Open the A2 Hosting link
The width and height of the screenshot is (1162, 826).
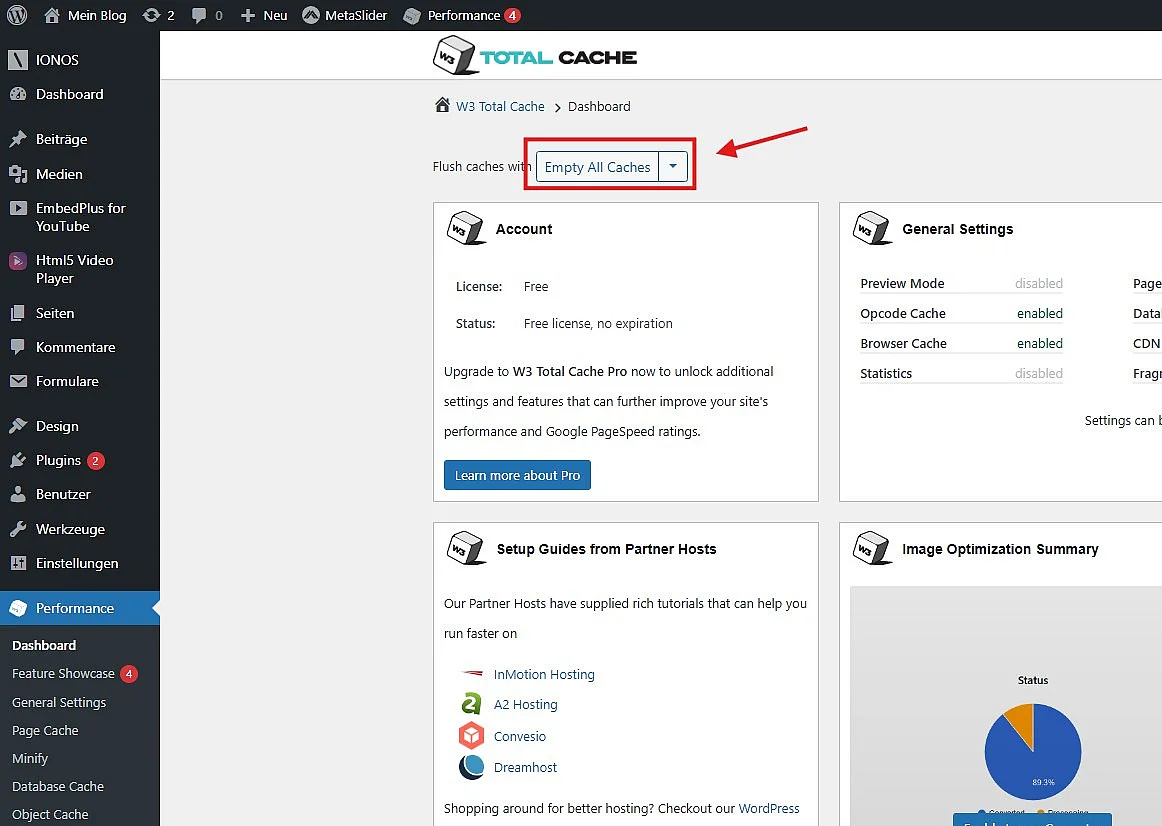(525, 705)
